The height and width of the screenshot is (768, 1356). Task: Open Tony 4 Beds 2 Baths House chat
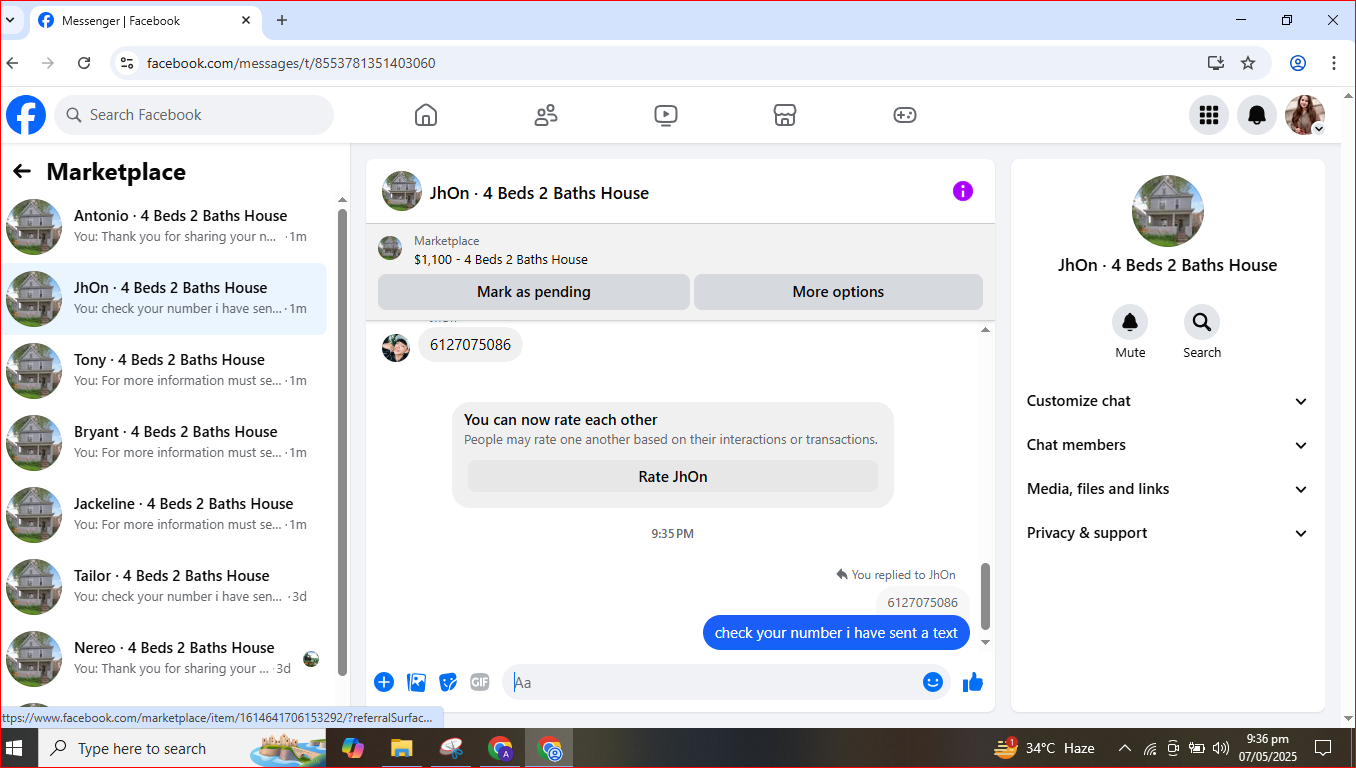[164, 371]
